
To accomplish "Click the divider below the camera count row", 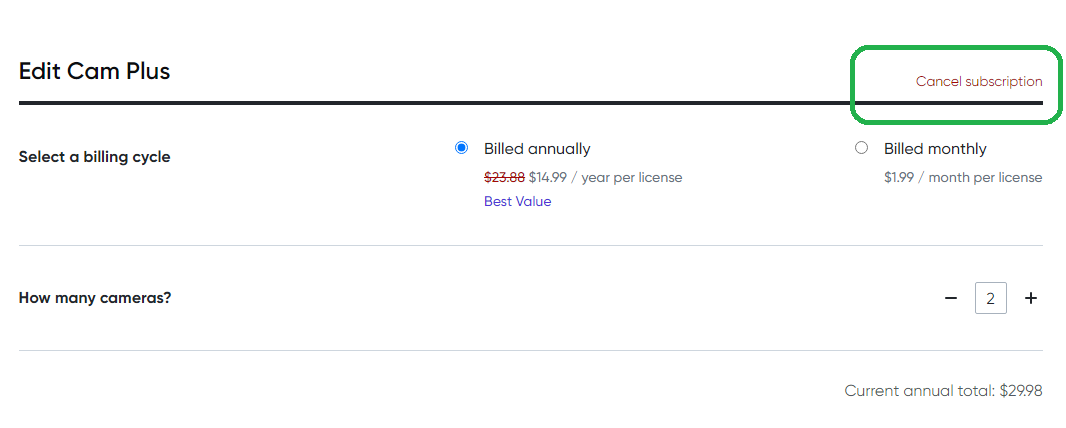I will tap(530, 350).
